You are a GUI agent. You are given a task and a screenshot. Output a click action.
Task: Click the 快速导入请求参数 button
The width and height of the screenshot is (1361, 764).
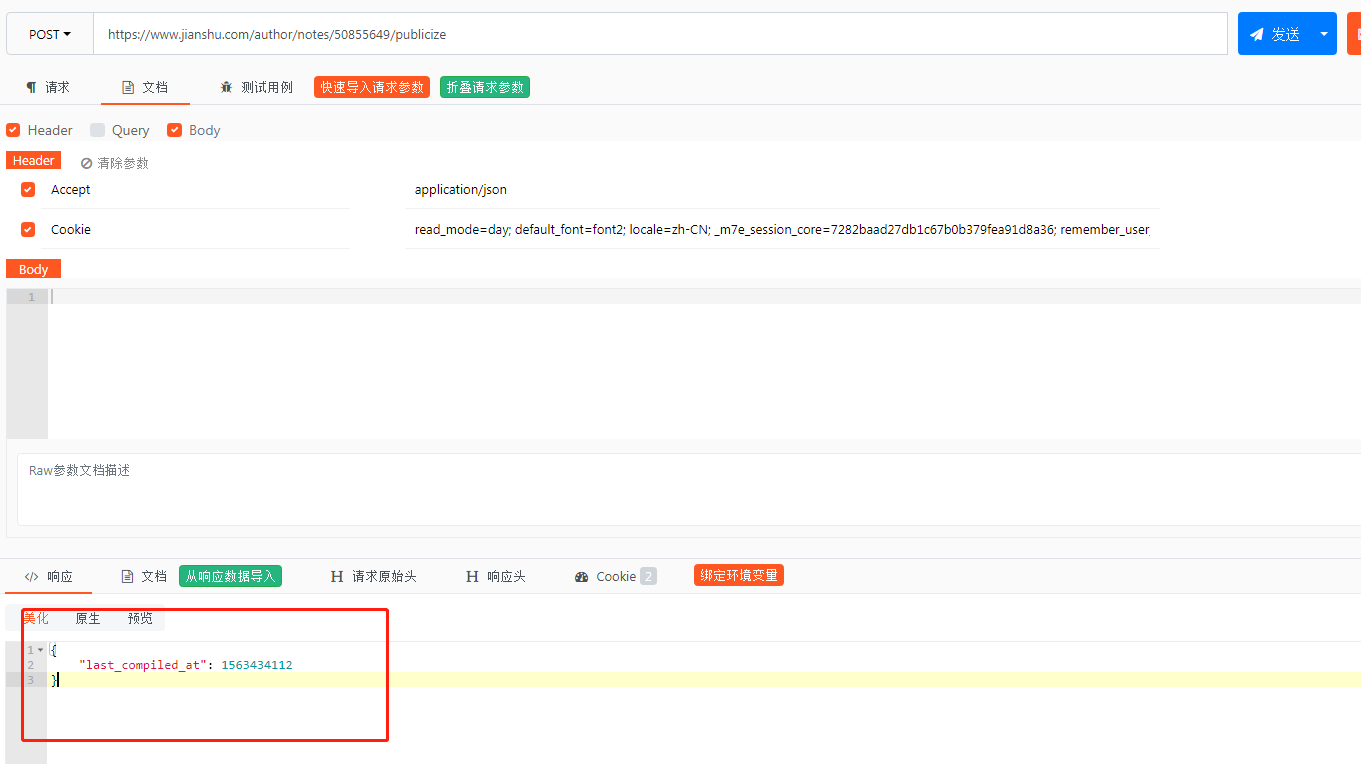pos(372,87)
